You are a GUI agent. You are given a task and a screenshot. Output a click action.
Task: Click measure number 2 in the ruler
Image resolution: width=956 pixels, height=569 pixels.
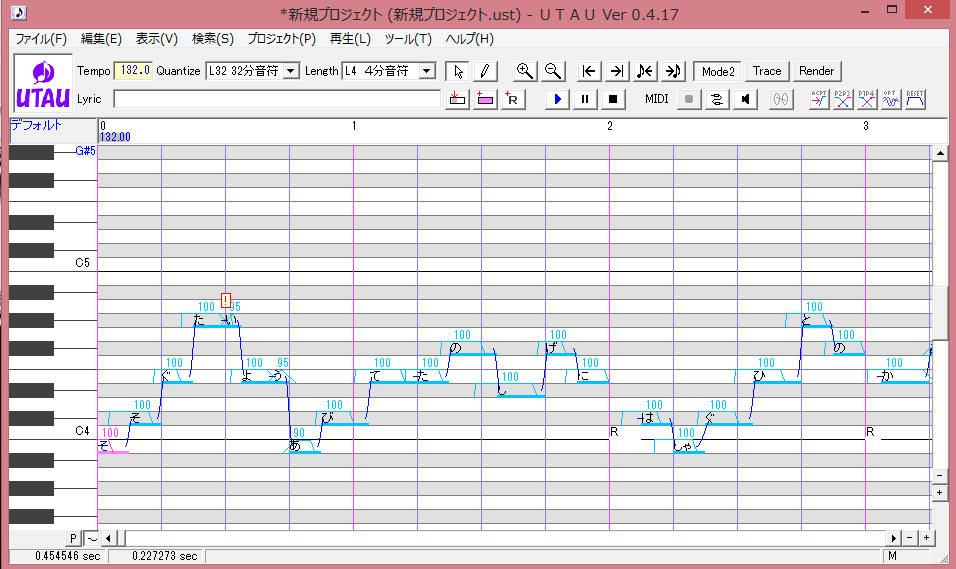(x=609, y=126)
